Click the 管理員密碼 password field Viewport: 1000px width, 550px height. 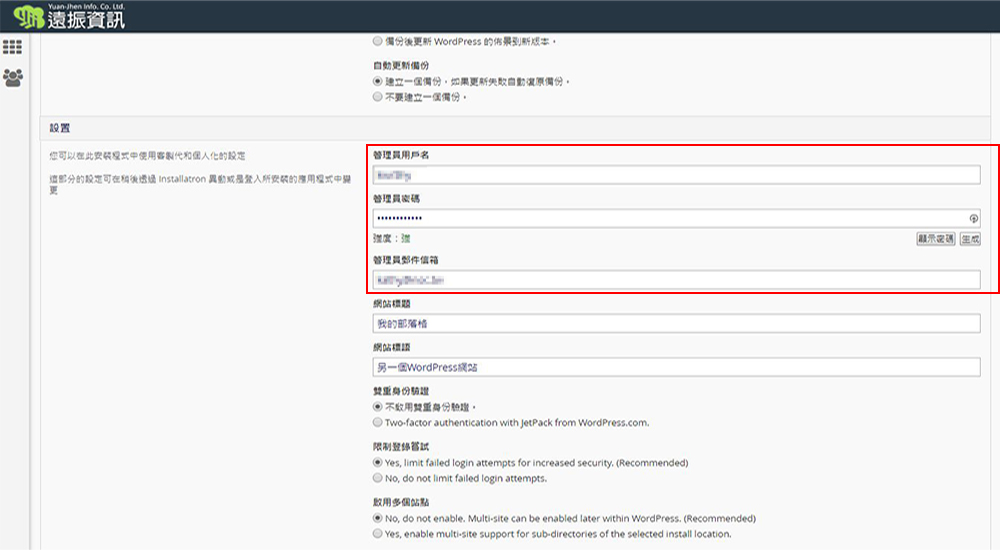point(668,219)
